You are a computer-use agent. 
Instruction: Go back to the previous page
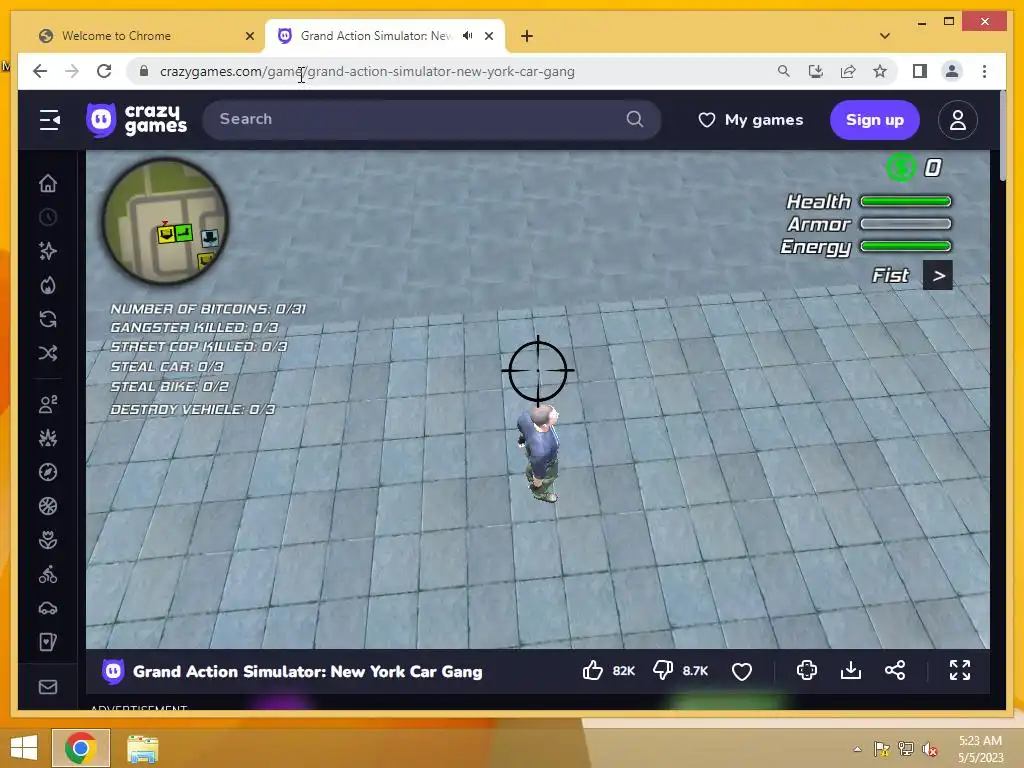pos(40,71)
